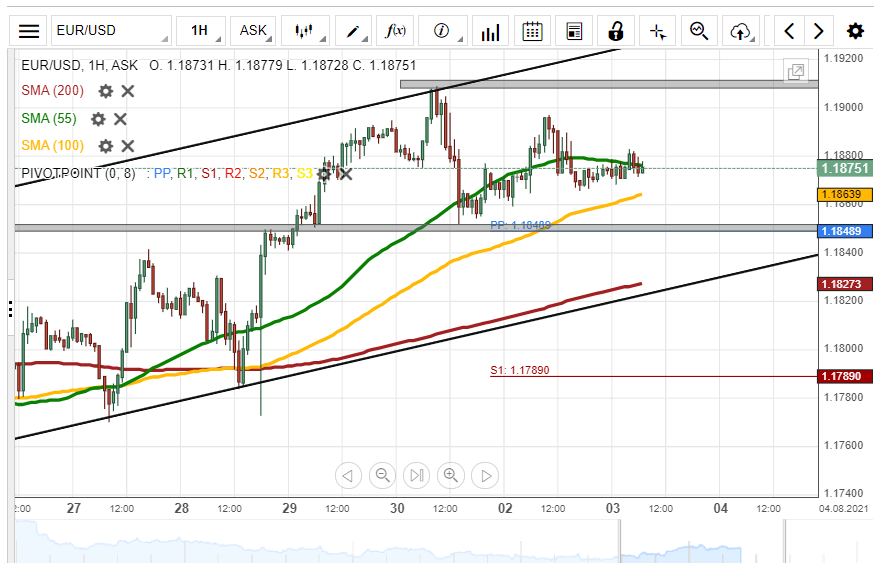Open PIVOTPOINT indicator settings gear
Image resolution: width=881 pixels, height=570 pixels.
(x=324, y=174)
